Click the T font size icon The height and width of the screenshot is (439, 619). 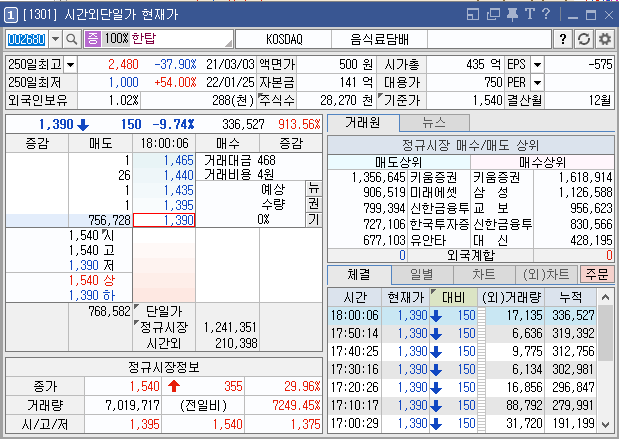pyautogui.click(x=529, y=15)
